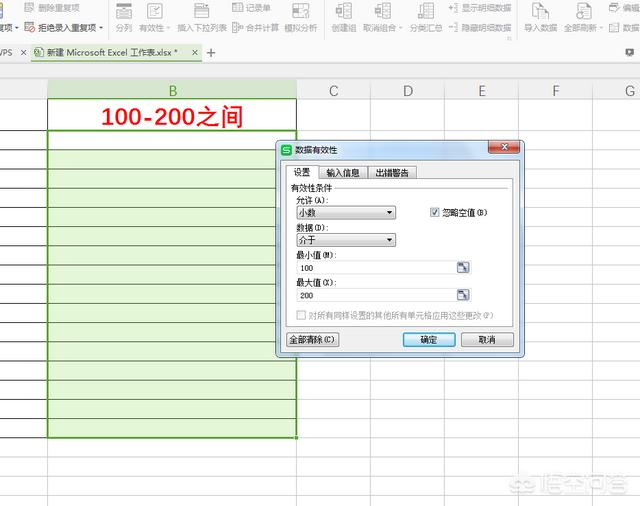Click the 全部刷新 refresh all icon

[x=584, y=11]
